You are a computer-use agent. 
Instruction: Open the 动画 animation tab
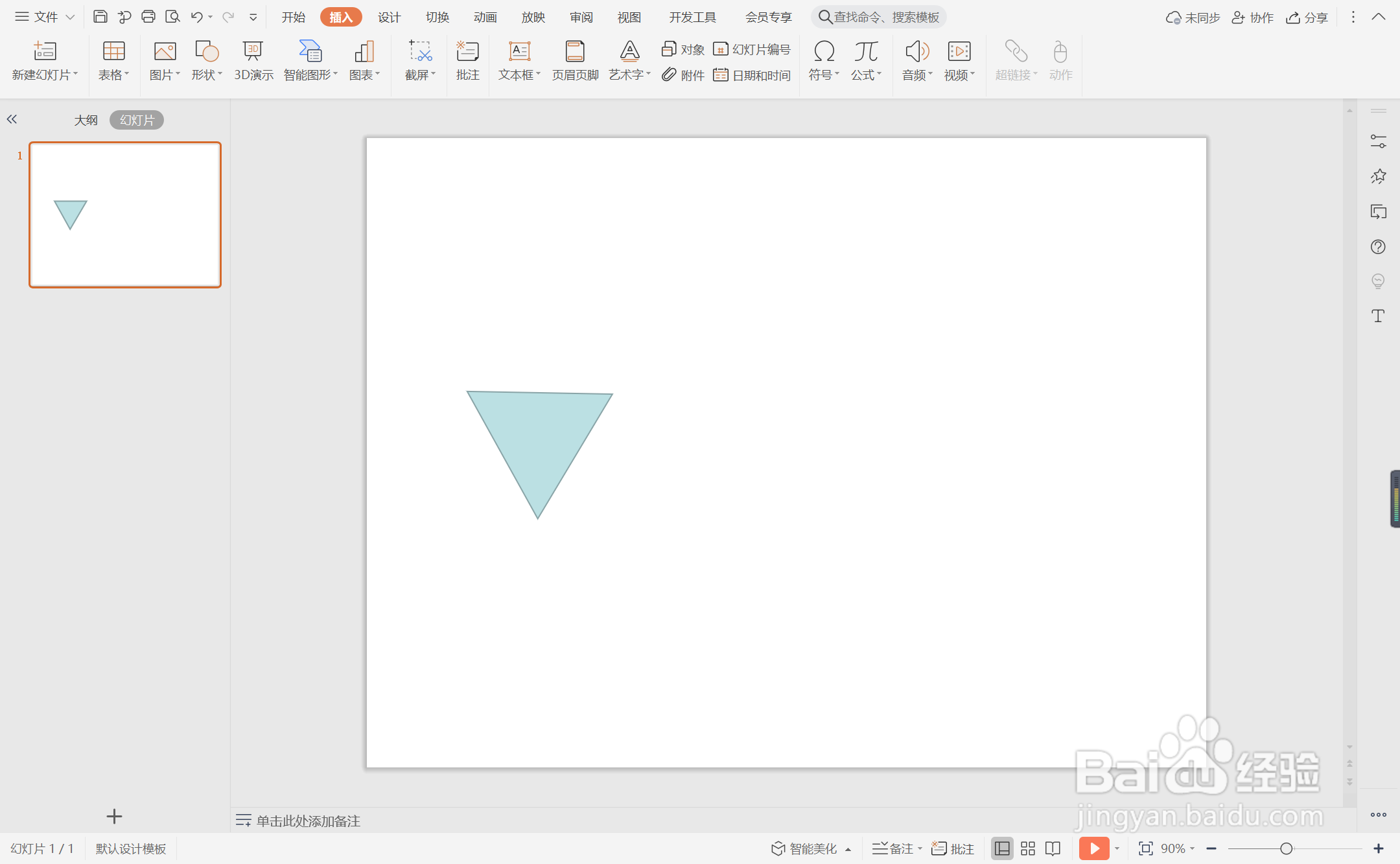(x=485, y=18)
